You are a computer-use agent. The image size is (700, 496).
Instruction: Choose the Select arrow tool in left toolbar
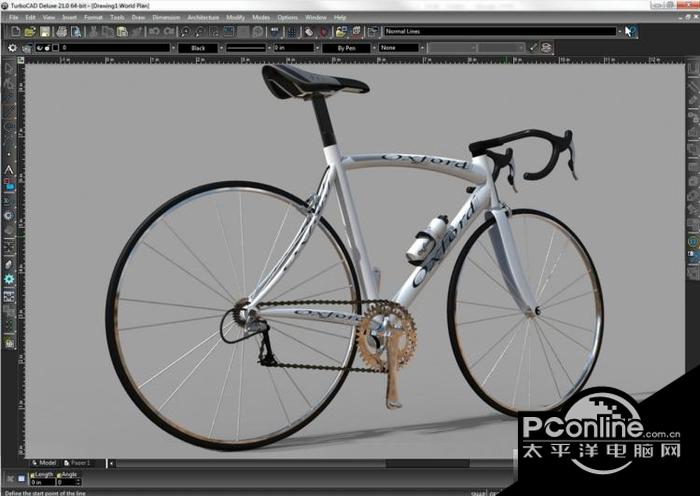pyautogui.click(x=9, y=69)
